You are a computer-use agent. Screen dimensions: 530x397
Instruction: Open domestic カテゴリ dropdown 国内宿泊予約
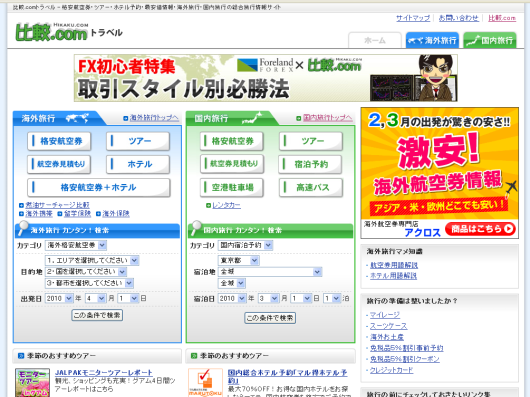click(x=245, y=245)
